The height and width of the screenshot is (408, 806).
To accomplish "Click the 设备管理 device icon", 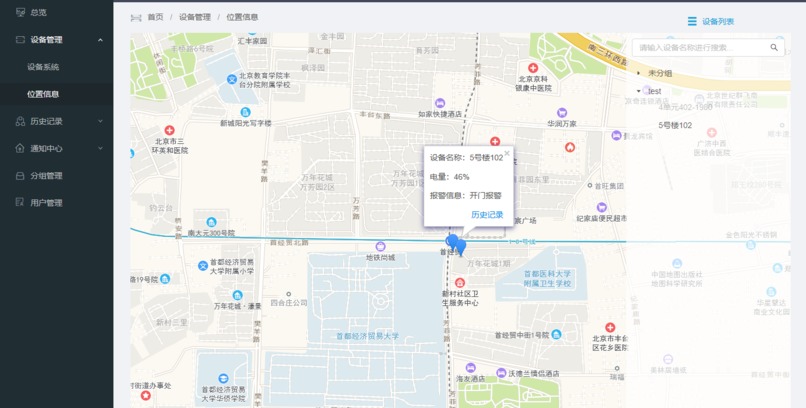I will tap(20, 40).
